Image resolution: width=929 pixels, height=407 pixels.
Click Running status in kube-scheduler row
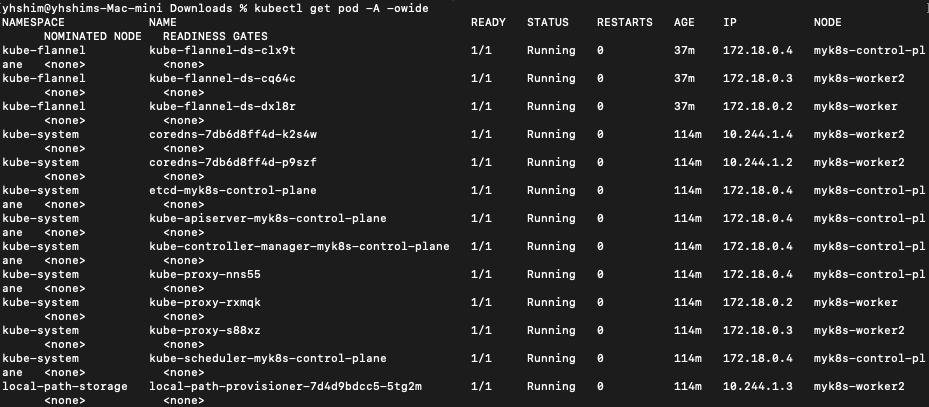(x=551, y=358)
